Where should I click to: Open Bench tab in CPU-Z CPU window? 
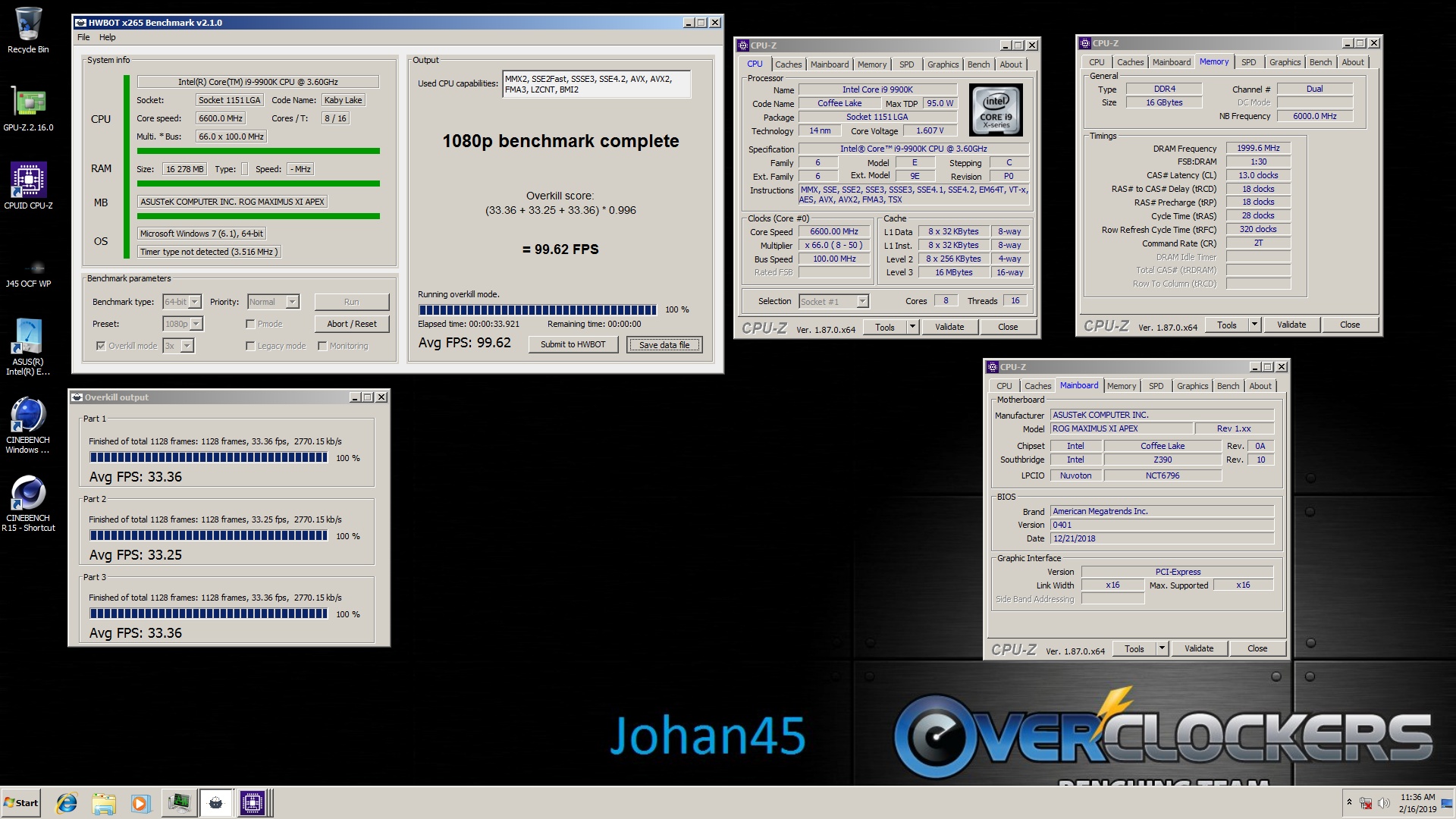(x=978, y=64)
